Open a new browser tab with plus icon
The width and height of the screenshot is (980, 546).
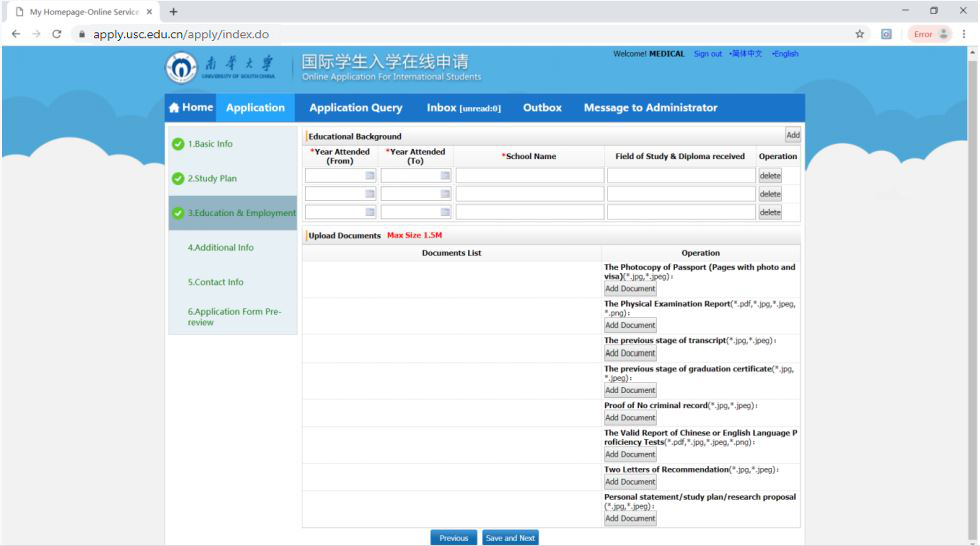pos(173,12)
